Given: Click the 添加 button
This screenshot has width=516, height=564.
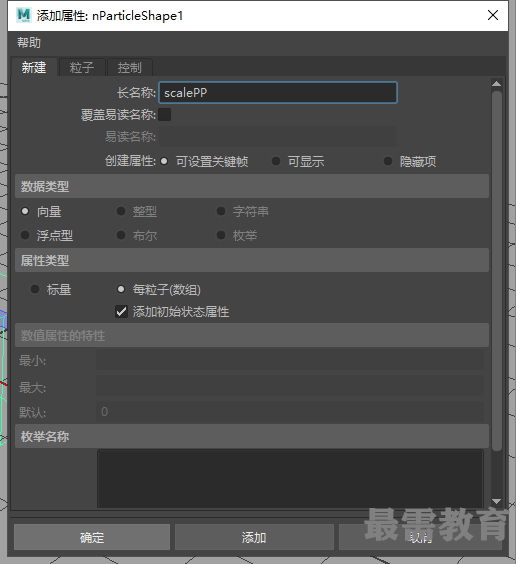Looking at the screenshot, I should [254, 537].
